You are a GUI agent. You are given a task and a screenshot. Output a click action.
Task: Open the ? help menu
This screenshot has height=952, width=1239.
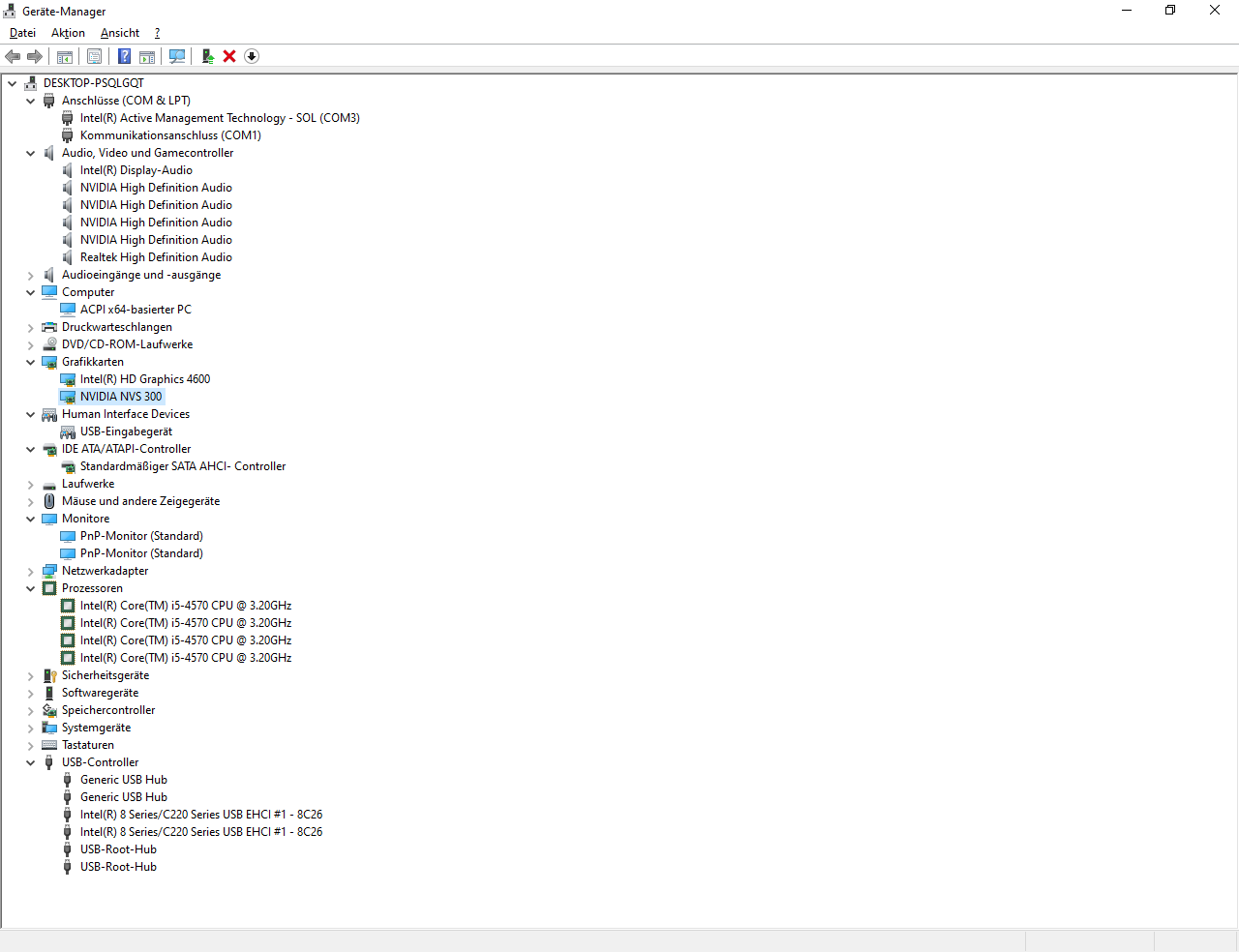[157, 33]
